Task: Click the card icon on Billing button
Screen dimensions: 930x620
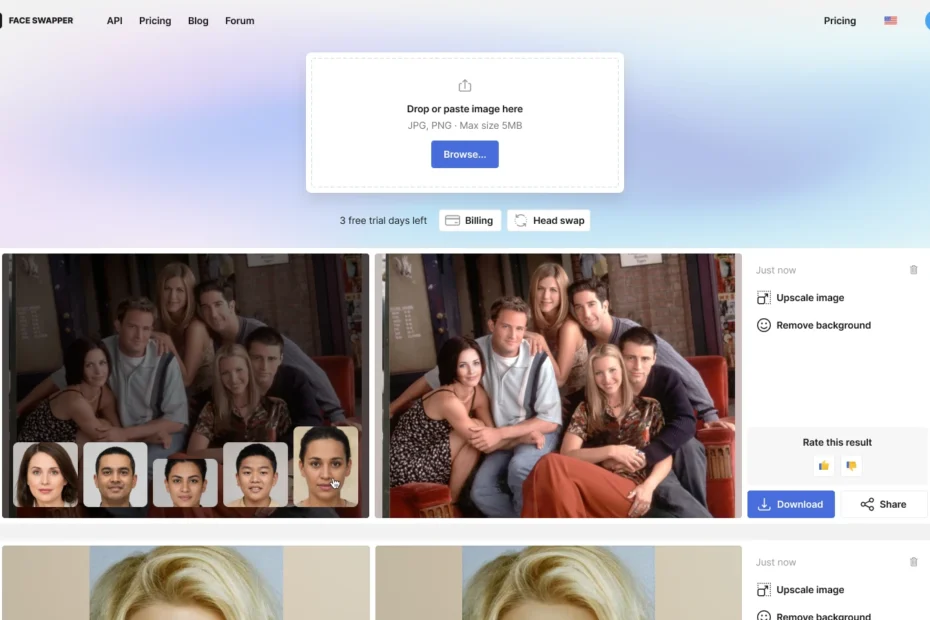Action: coord(453,221)
